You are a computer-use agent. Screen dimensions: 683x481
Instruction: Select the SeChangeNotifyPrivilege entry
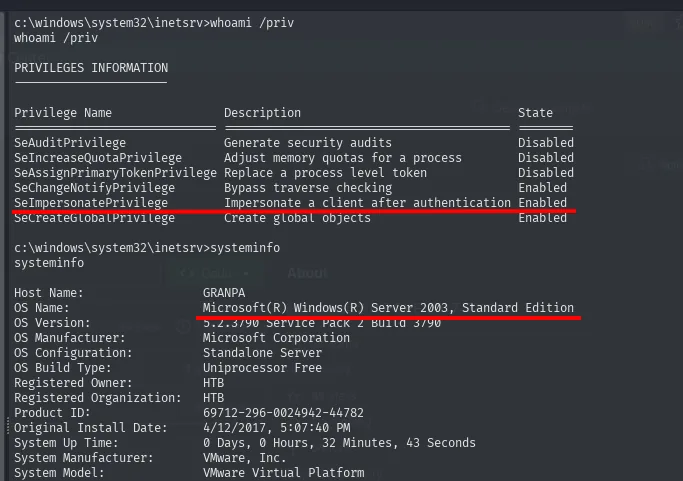coord(95,188)
